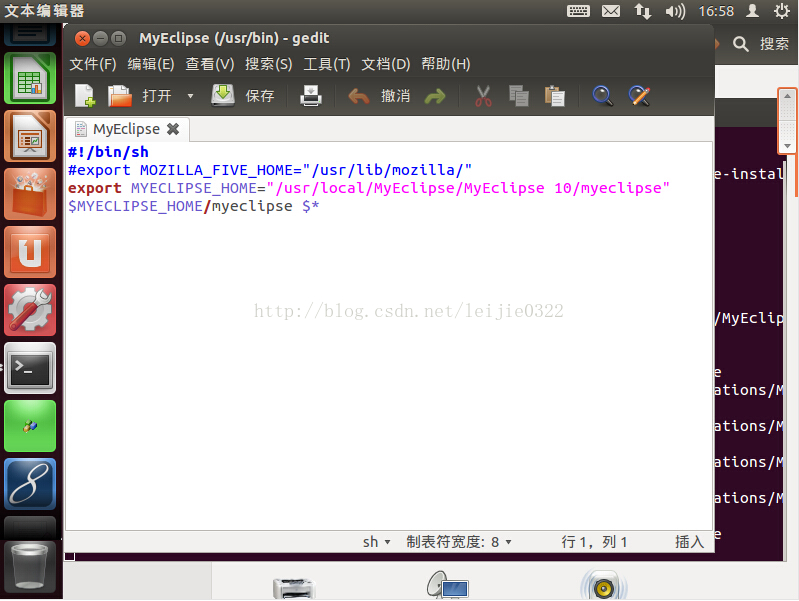Open find and replace icon
Viewport: 799px width, 601px height.
(x=639, y=96)
